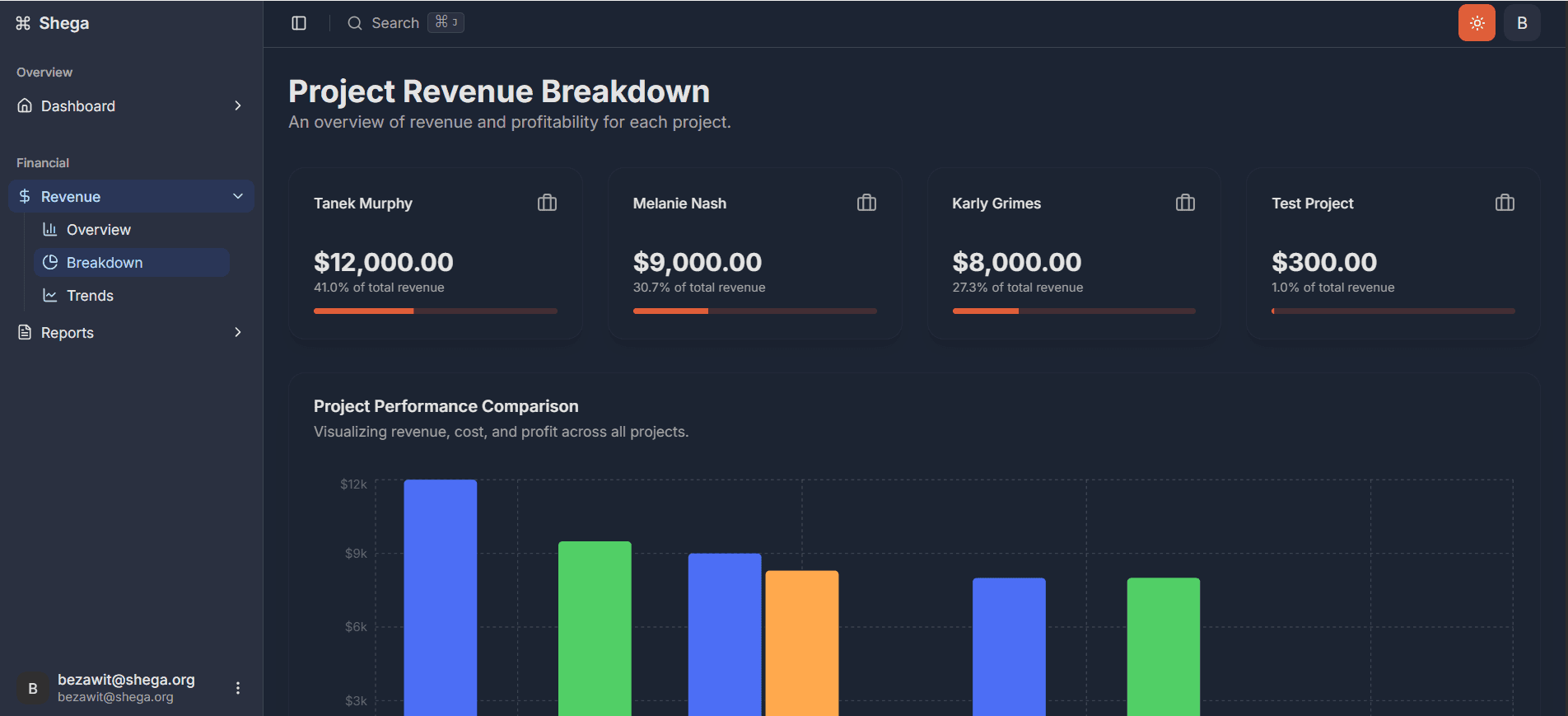
Task: Click the Melanie Nash revenue progress bar
Action: [x=754, y=311]
